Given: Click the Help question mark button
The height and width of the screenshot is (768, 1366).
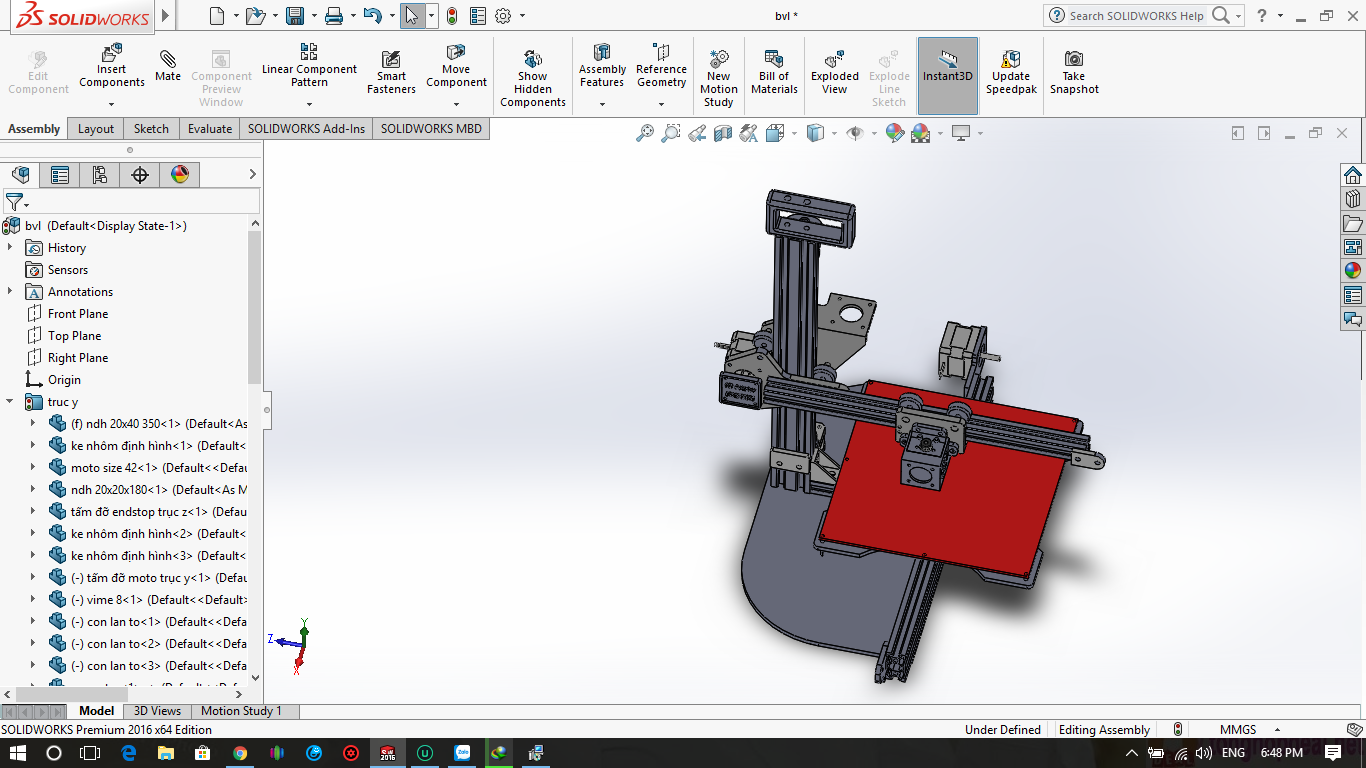Looking at the screenshot, I should 1262,15.
